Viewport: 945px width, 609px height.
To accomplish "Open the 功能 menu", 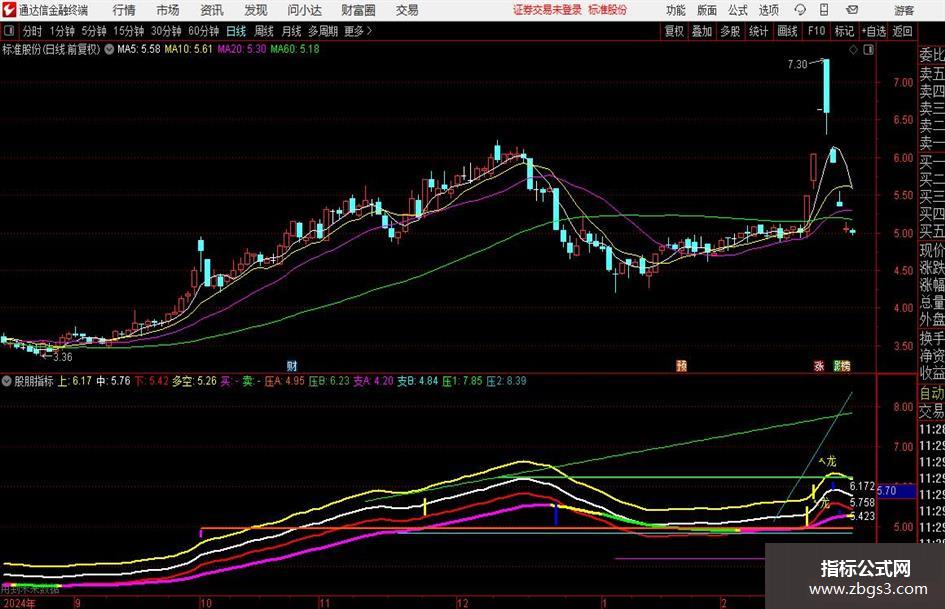I will [x=676, y=10].
